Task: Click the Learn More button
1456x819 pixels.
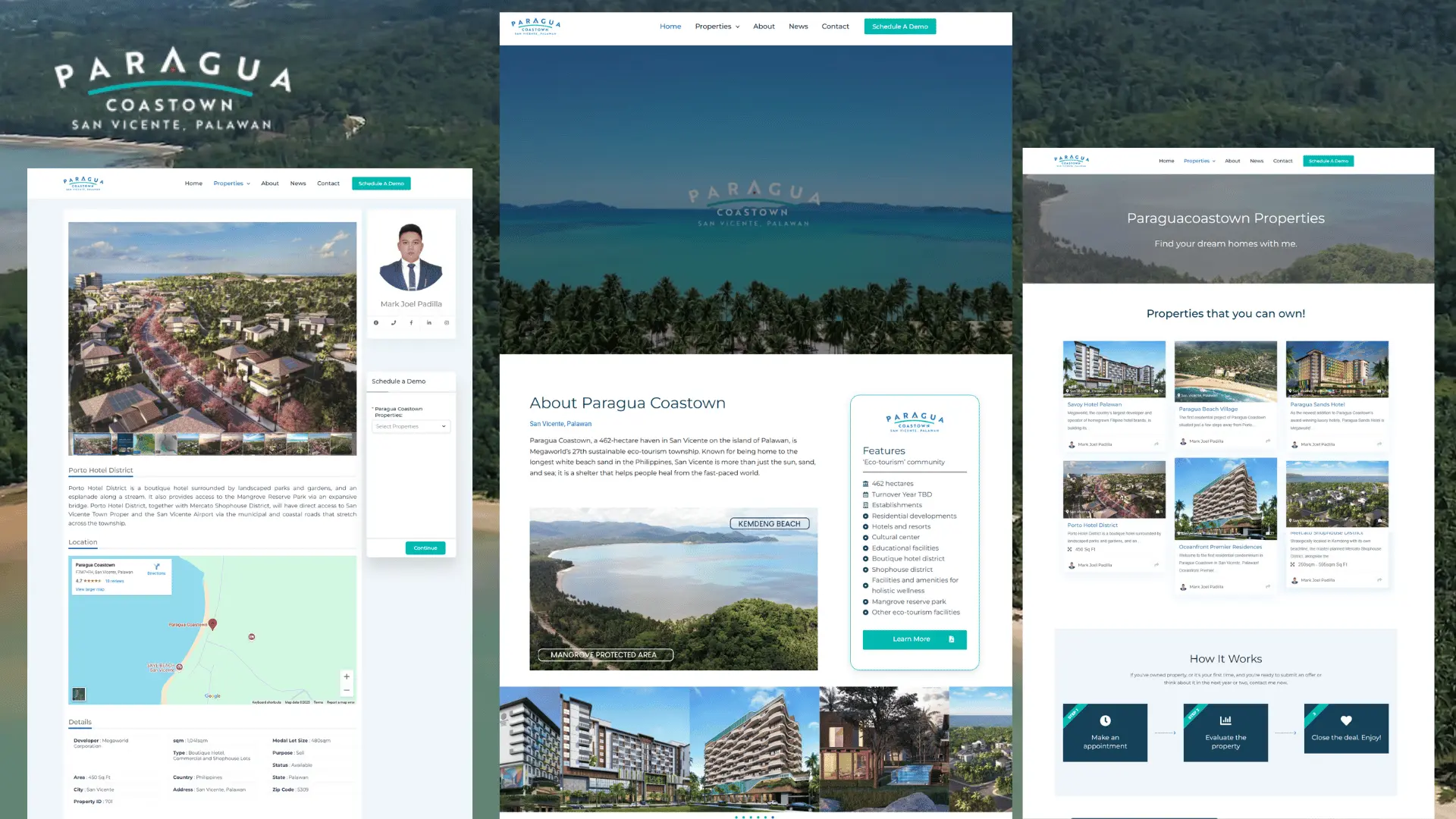Action: [x=915, y=639]
